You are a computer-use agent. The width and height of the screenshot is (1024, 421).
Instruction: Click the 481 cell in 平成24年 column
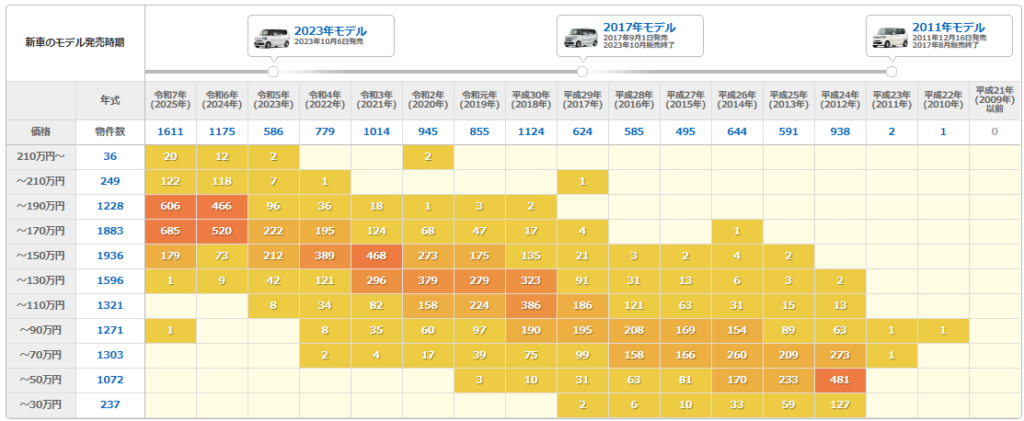coord(840,380)
